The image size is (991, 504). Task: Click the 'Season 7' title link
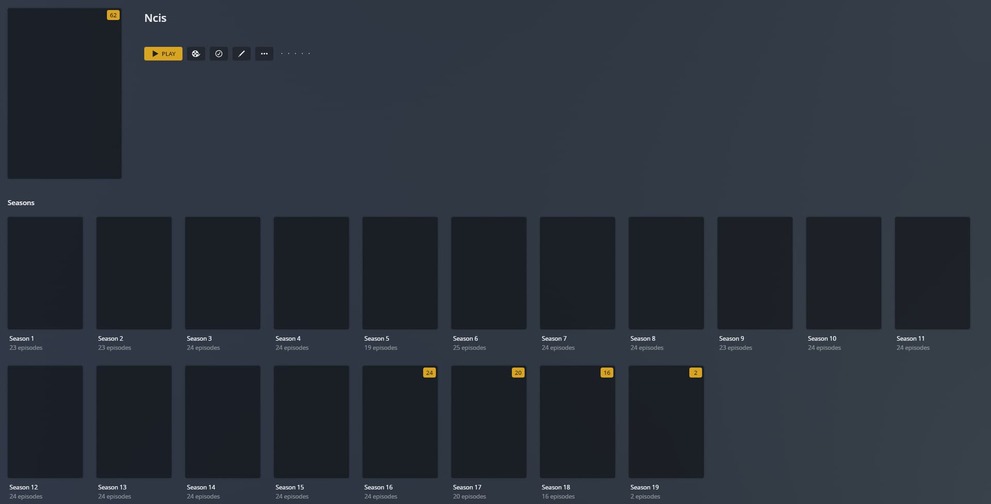[554, 338]
